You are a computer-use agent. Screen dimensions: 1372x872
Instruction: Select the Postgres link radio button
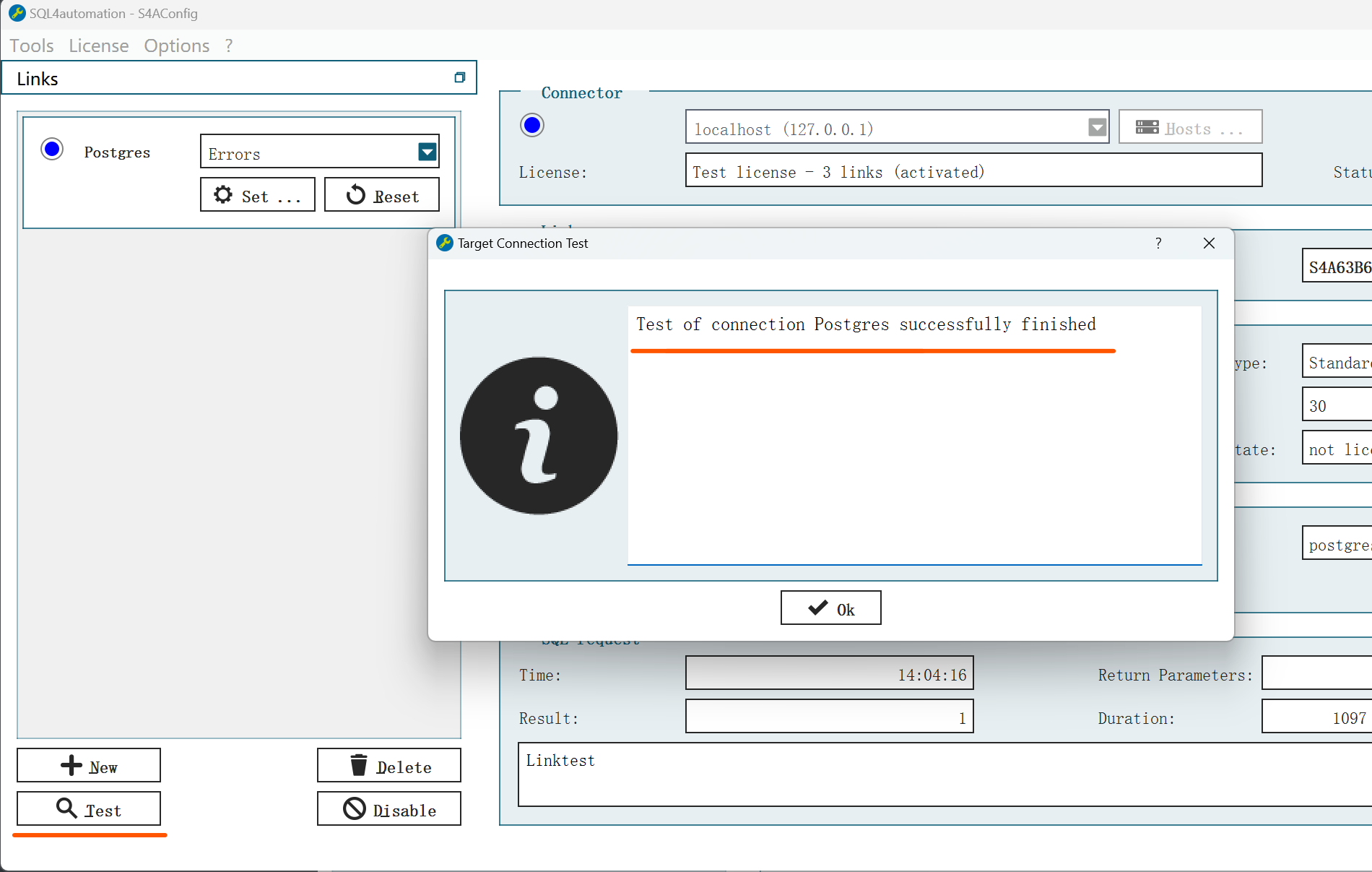pyautogui.click(x=52, y=150)
